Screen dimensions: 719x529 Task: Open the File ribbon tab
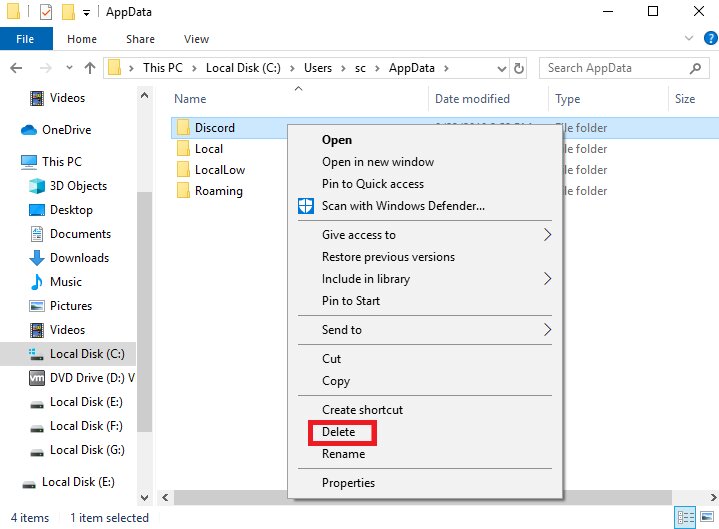coord(26,39)
